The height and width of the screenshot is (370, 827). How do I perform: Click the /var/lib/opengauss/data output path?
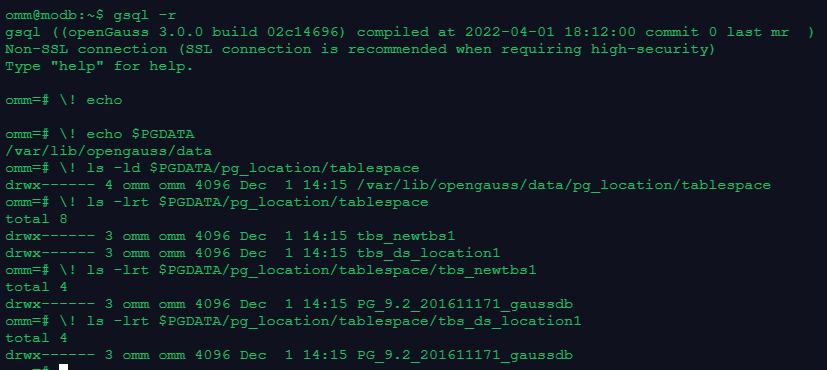[x=109, y=151]
